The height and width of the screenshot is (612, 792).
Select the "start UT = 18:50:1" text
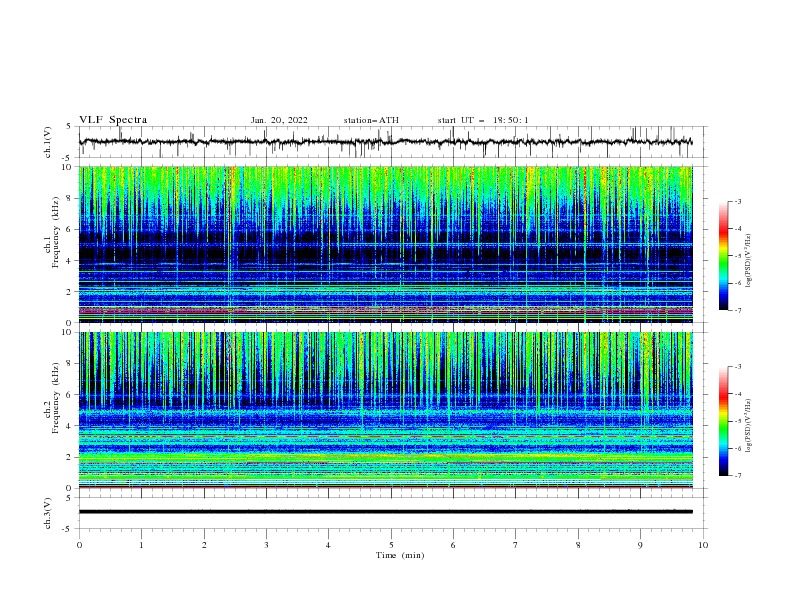point(483,120)
